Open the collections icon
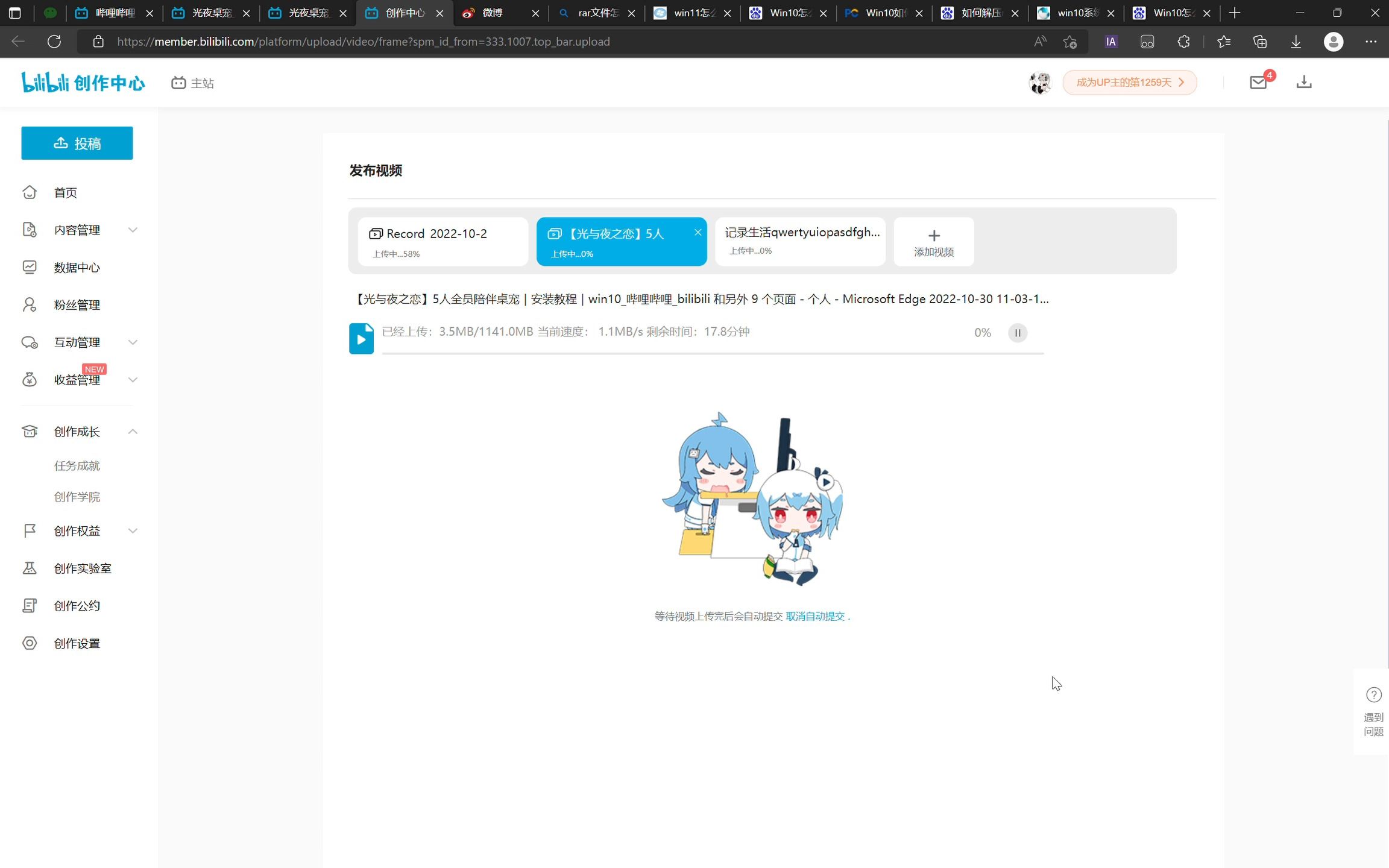 1260,42
